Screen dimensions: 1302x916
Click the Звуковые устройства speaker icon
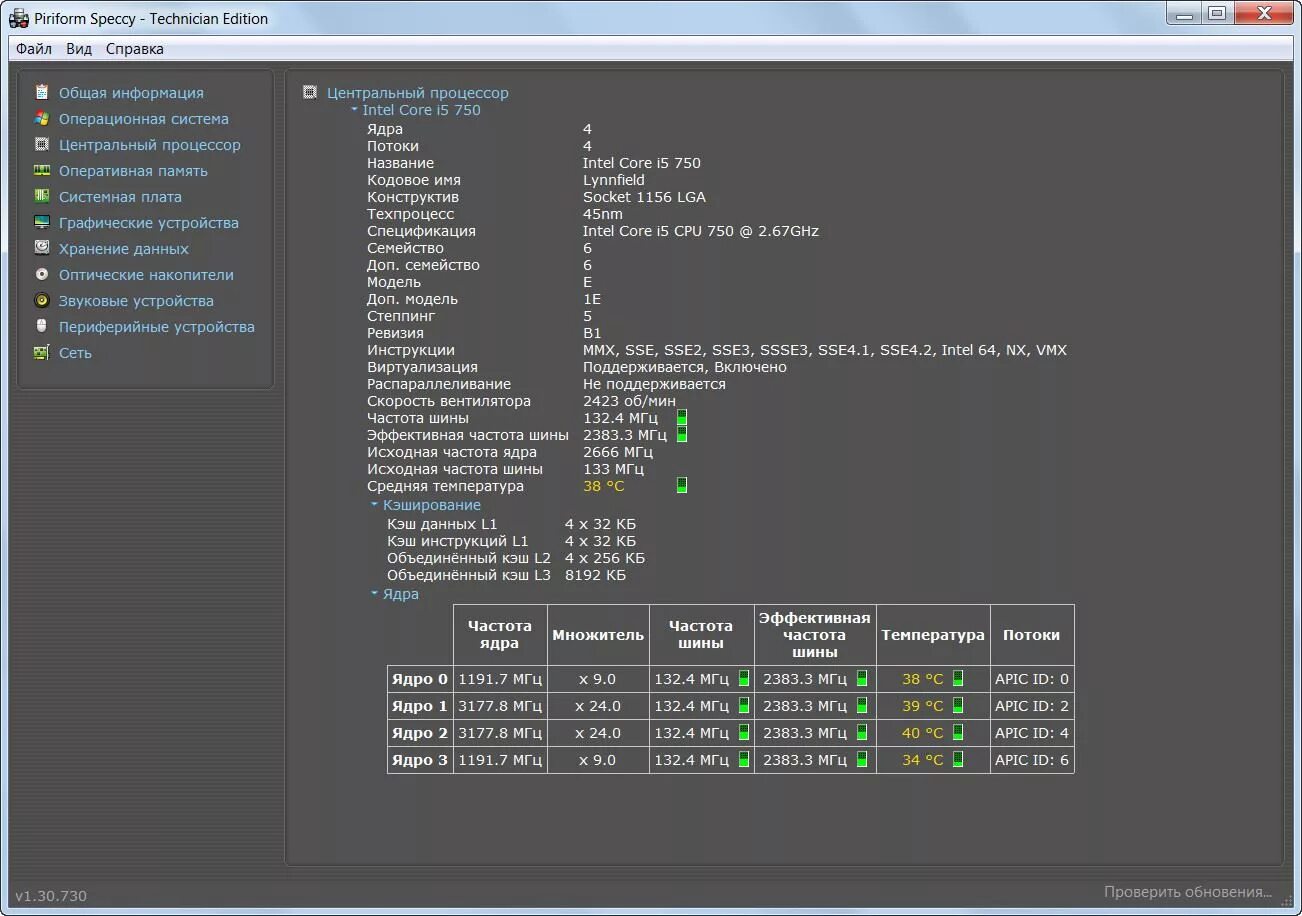[42, 300]
